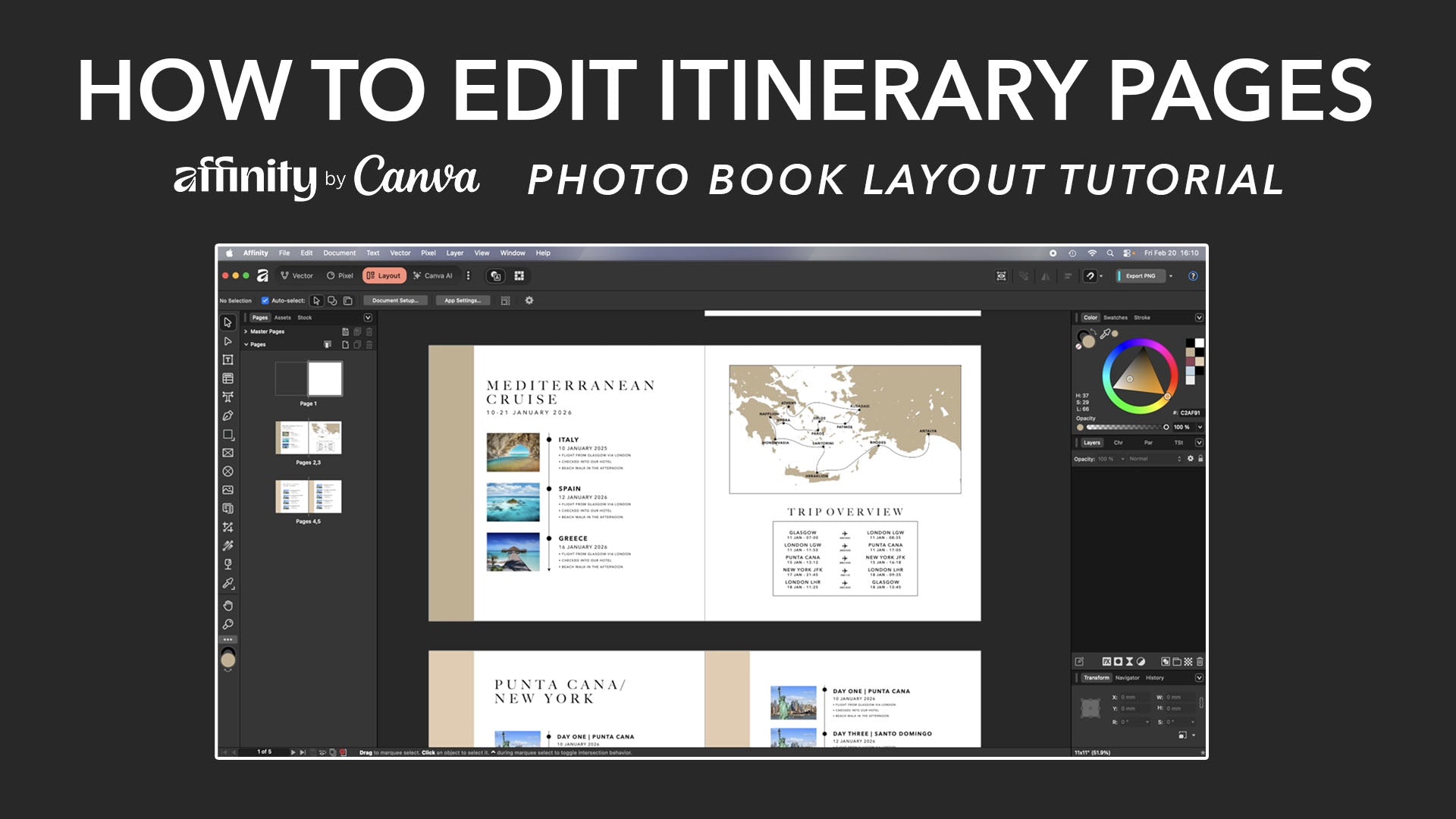Screen dimensions: 1456x819
Task: Select the Table tool
Action: point(227,378)
